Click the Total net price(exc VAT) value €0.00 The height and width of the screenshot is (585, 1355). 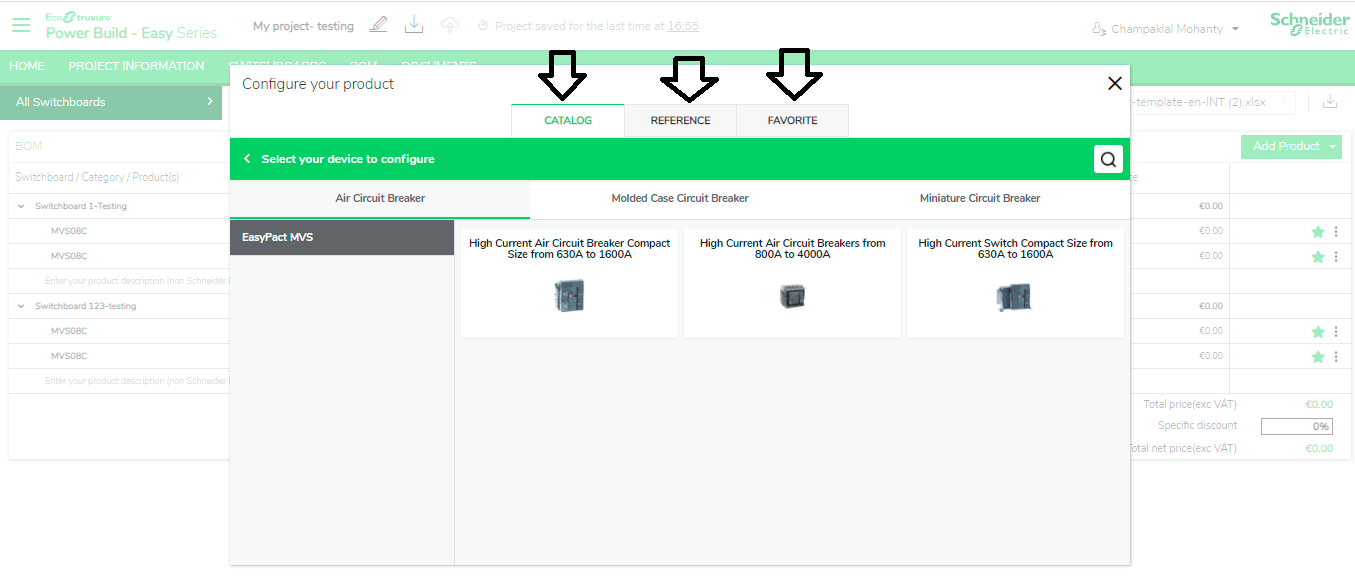(1319, 448)
